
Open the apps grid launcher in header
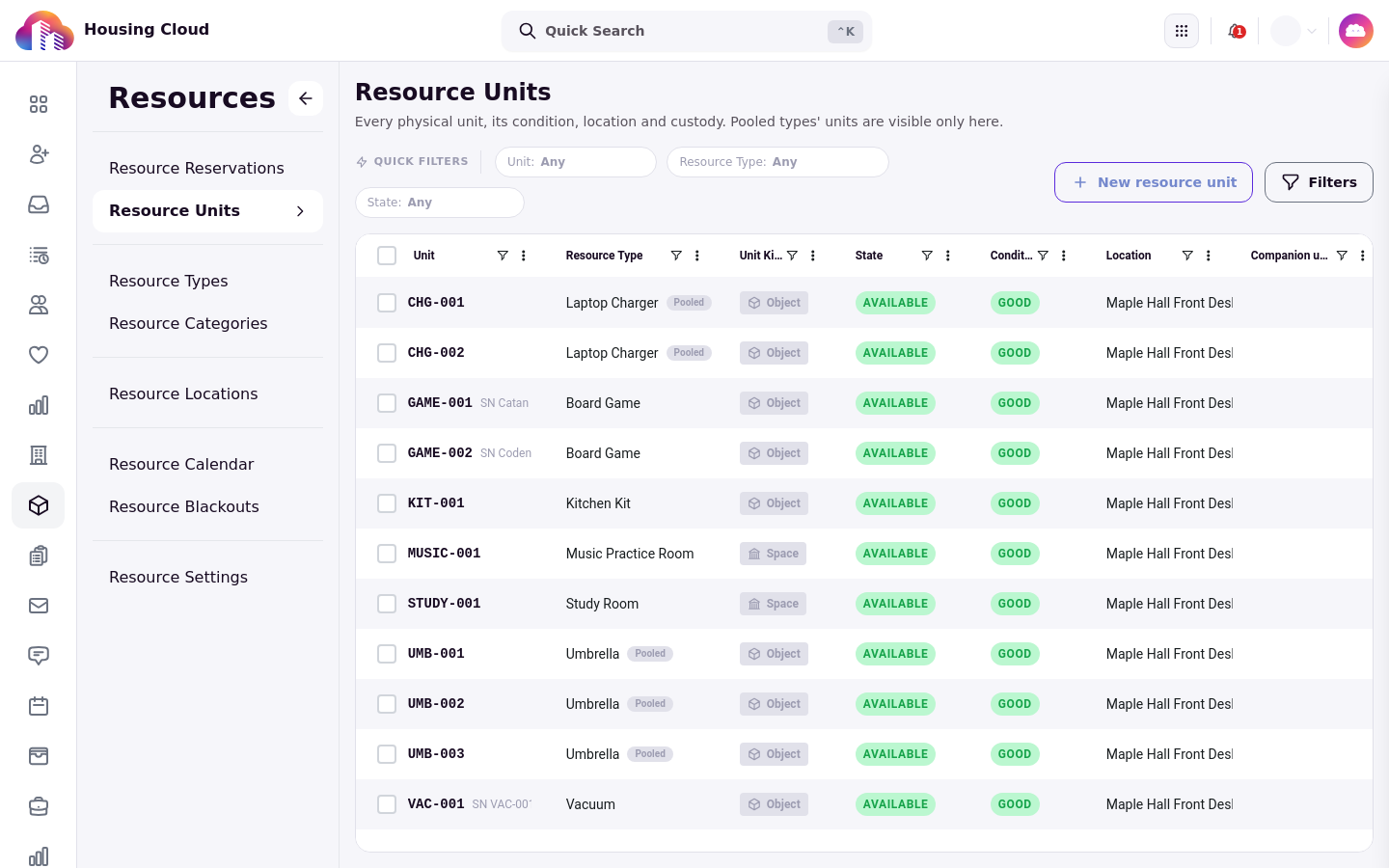[1182, 31]
